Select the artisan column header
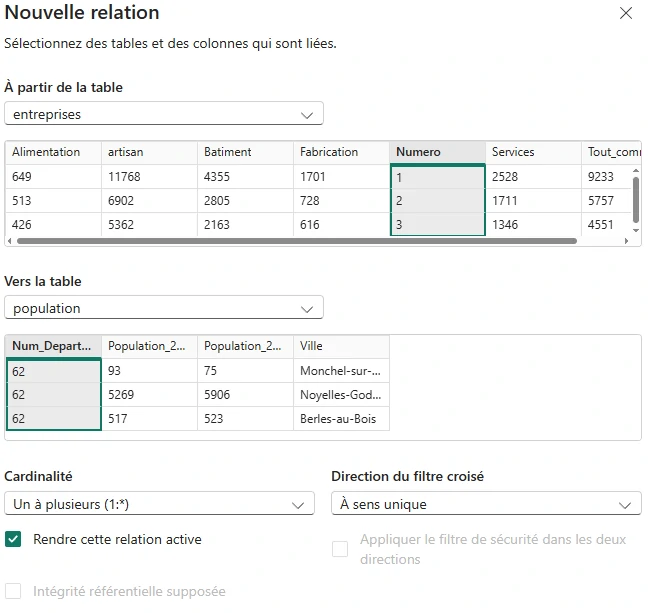 point(148,152)
